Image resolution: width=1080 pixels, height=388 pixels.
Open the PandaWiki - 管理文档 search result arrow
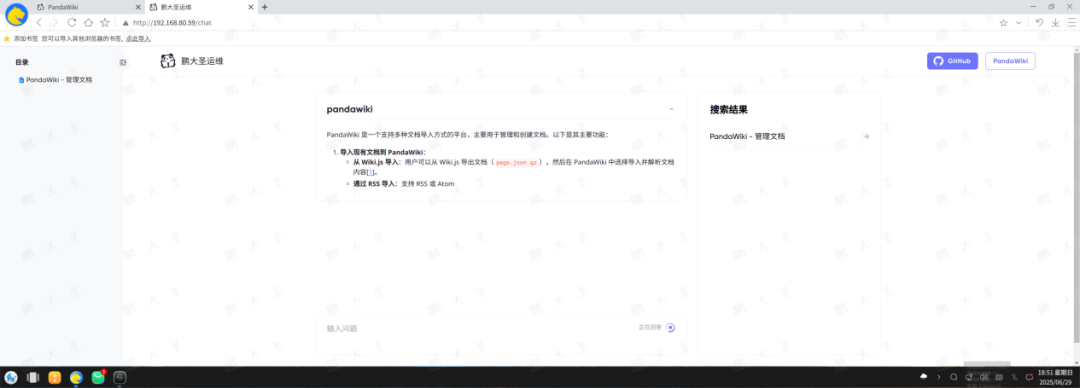pyautogui.click(x=866, y=136)
